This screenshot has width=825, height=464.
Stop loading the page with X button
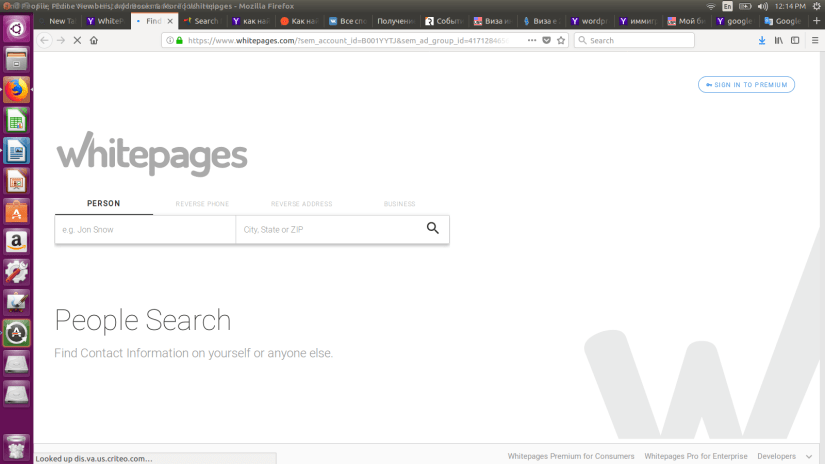point(77,41)
